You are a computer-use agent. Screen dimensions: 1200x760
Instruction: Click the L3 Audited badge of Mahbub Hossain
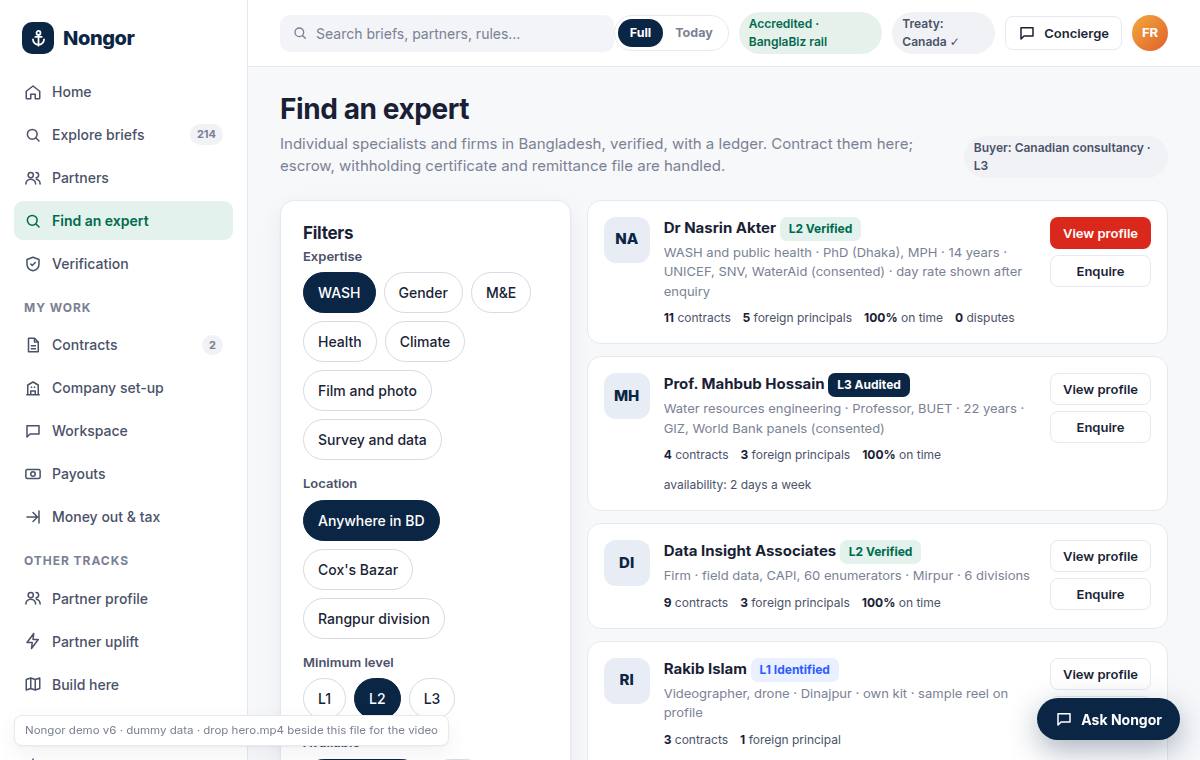pyautogui.click(x=869, y=384)
